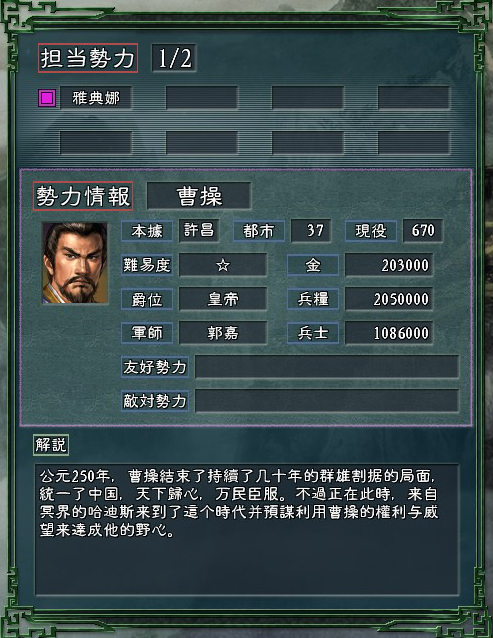
Task: Click the 敵対勢力 empty field
Action: click(327, 401)
